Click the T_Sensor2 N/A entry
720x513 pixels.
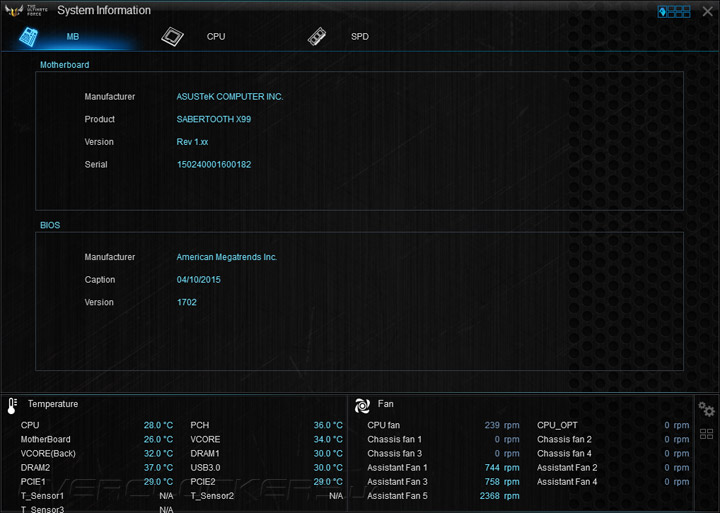[266, 496]
